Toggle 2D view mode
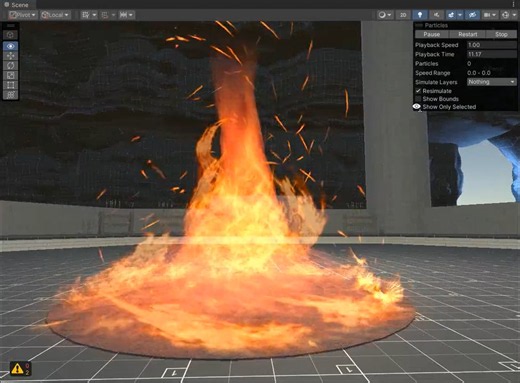The image size is (520, 383). [x=403, y=15]
